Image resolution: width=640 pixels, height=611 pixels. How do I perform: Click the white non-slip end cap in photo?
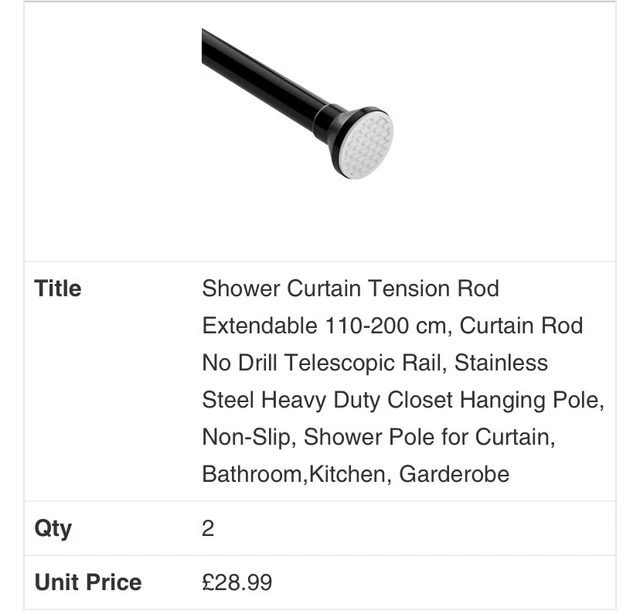367,146
